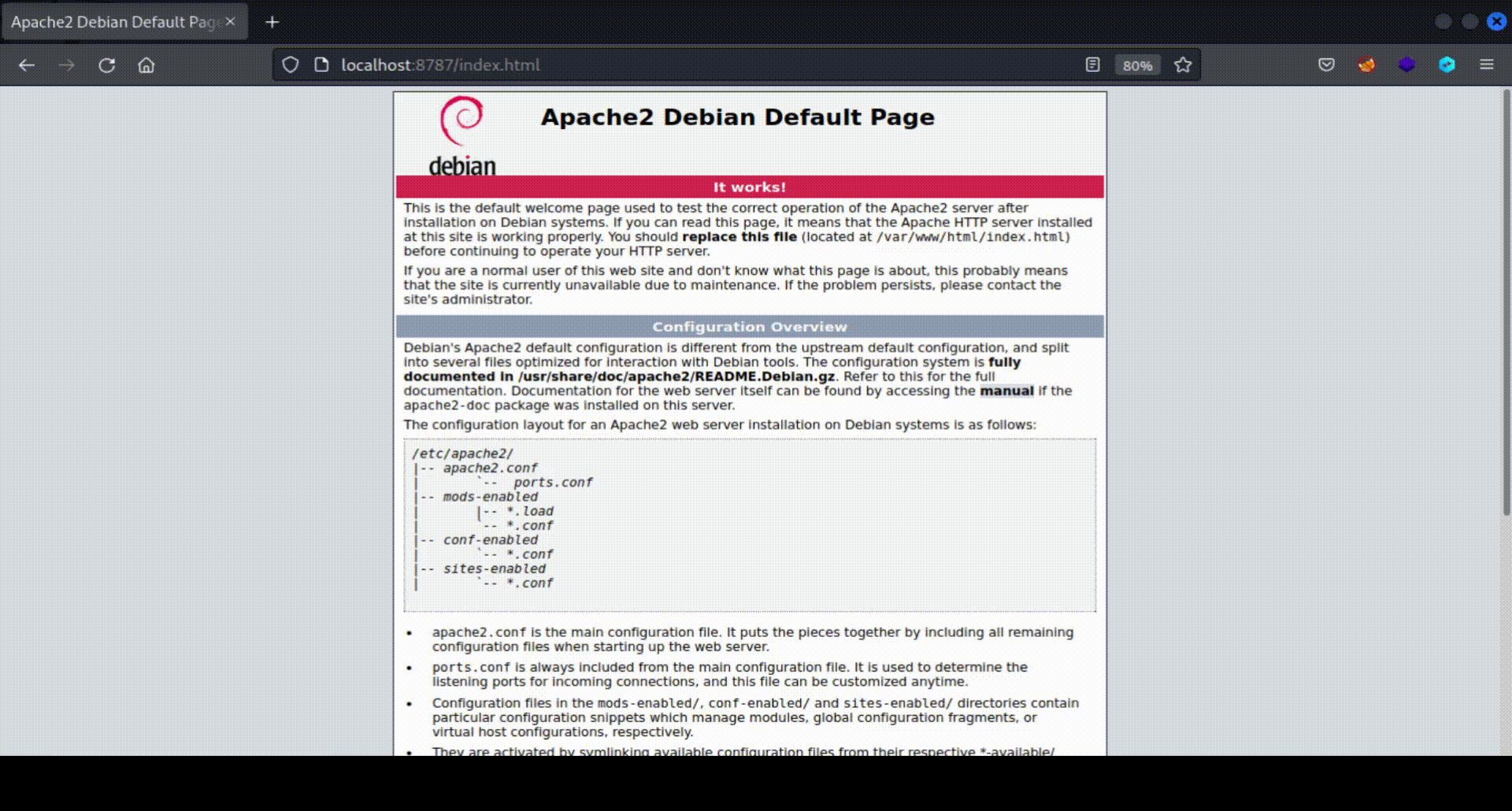Click the 'Configuration Overview' section heading

pos(750,327)
